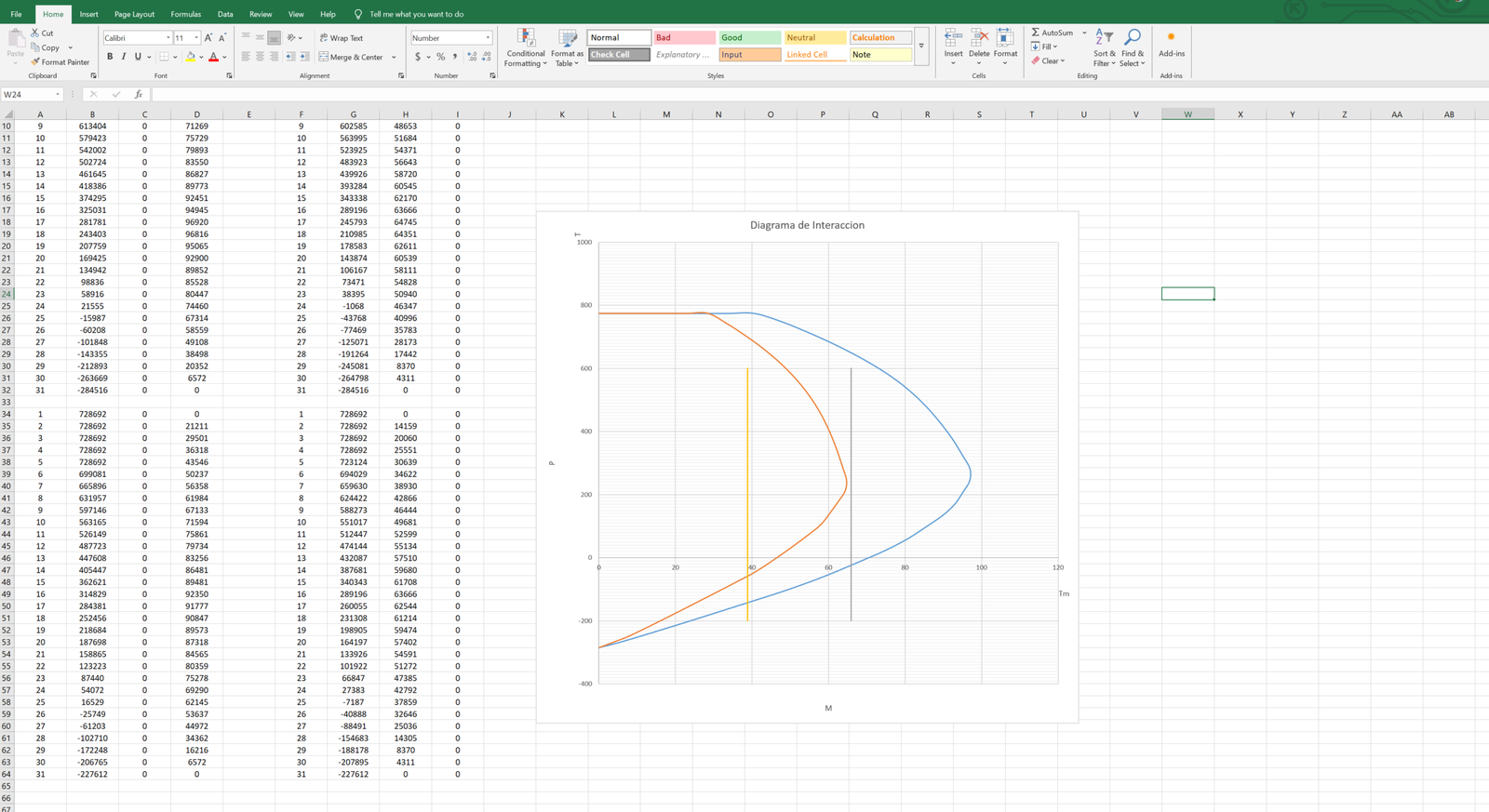
Task: Open the Page Layout tab
Action: 134,14
